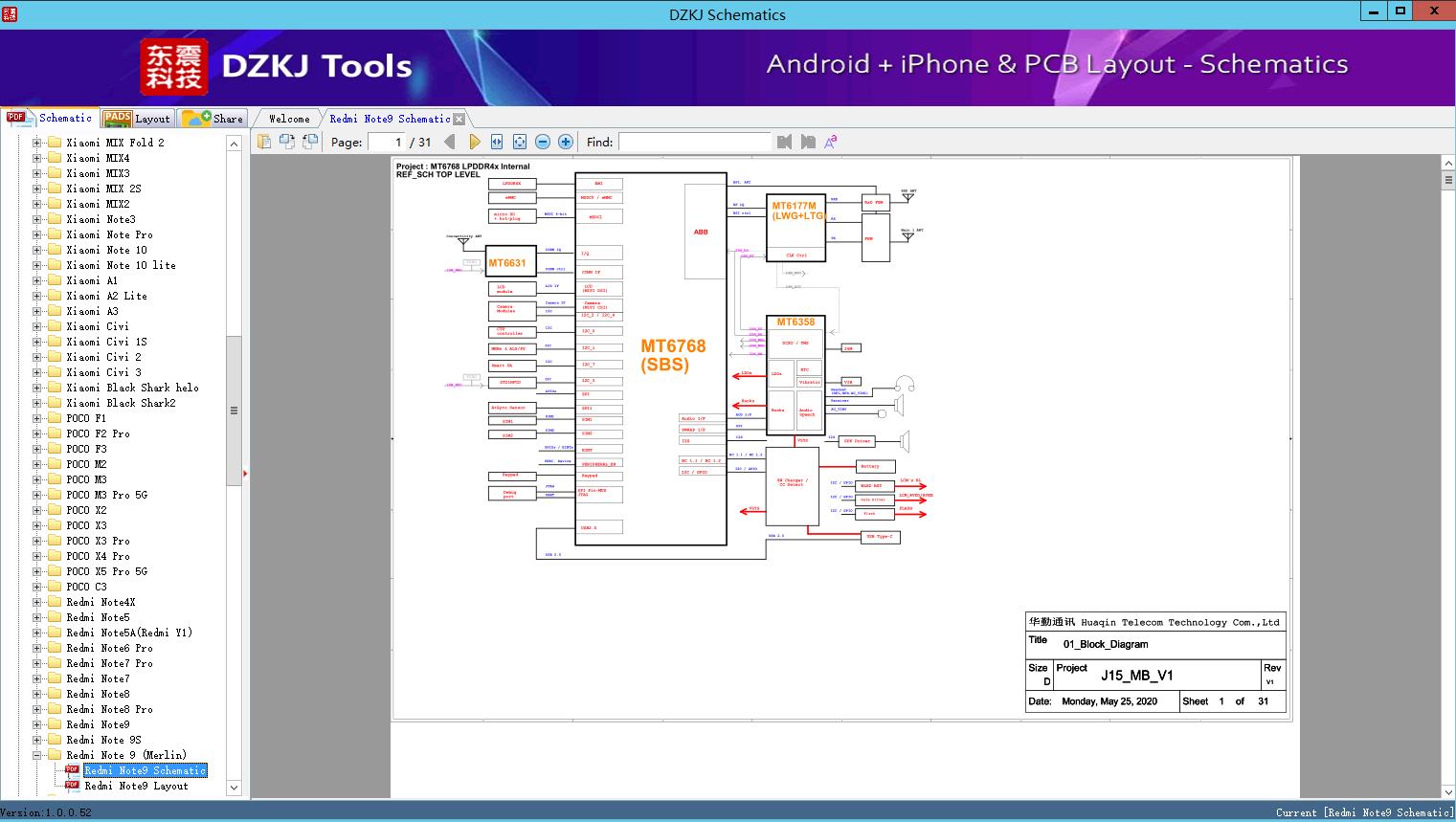Click the Version:1.0.0.52 status bar text
Screen dimensions: 1456x822
[46, 812]
